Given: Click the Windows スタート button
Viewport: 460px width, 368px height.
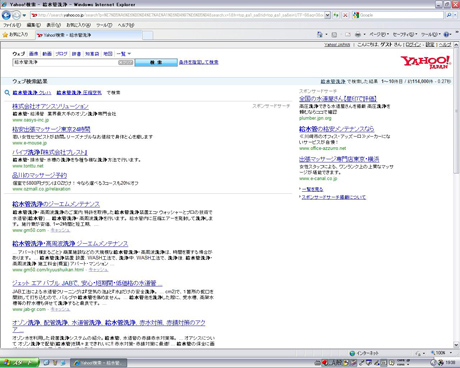Looking at the screenshot, I should pos(19,363).
